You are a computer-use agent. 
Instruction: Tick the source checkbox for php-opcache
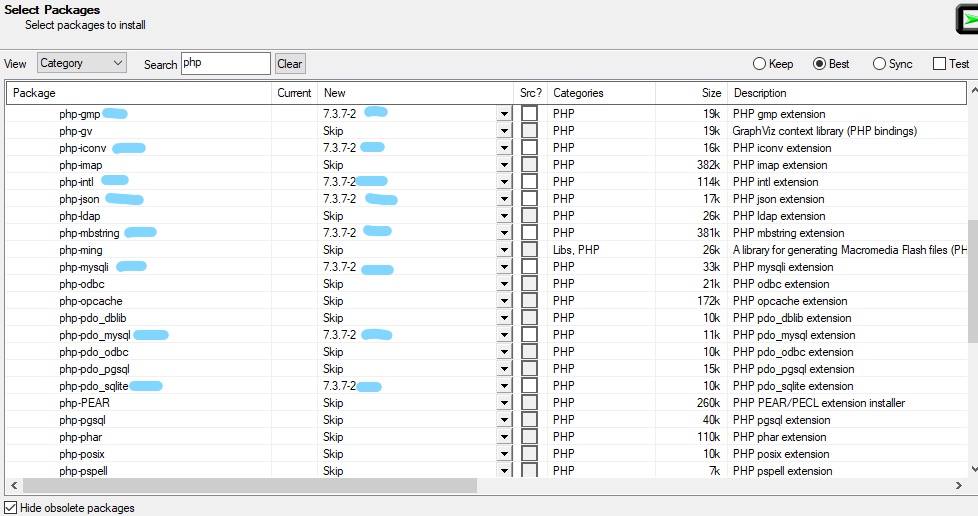click(x=529, y=301)
